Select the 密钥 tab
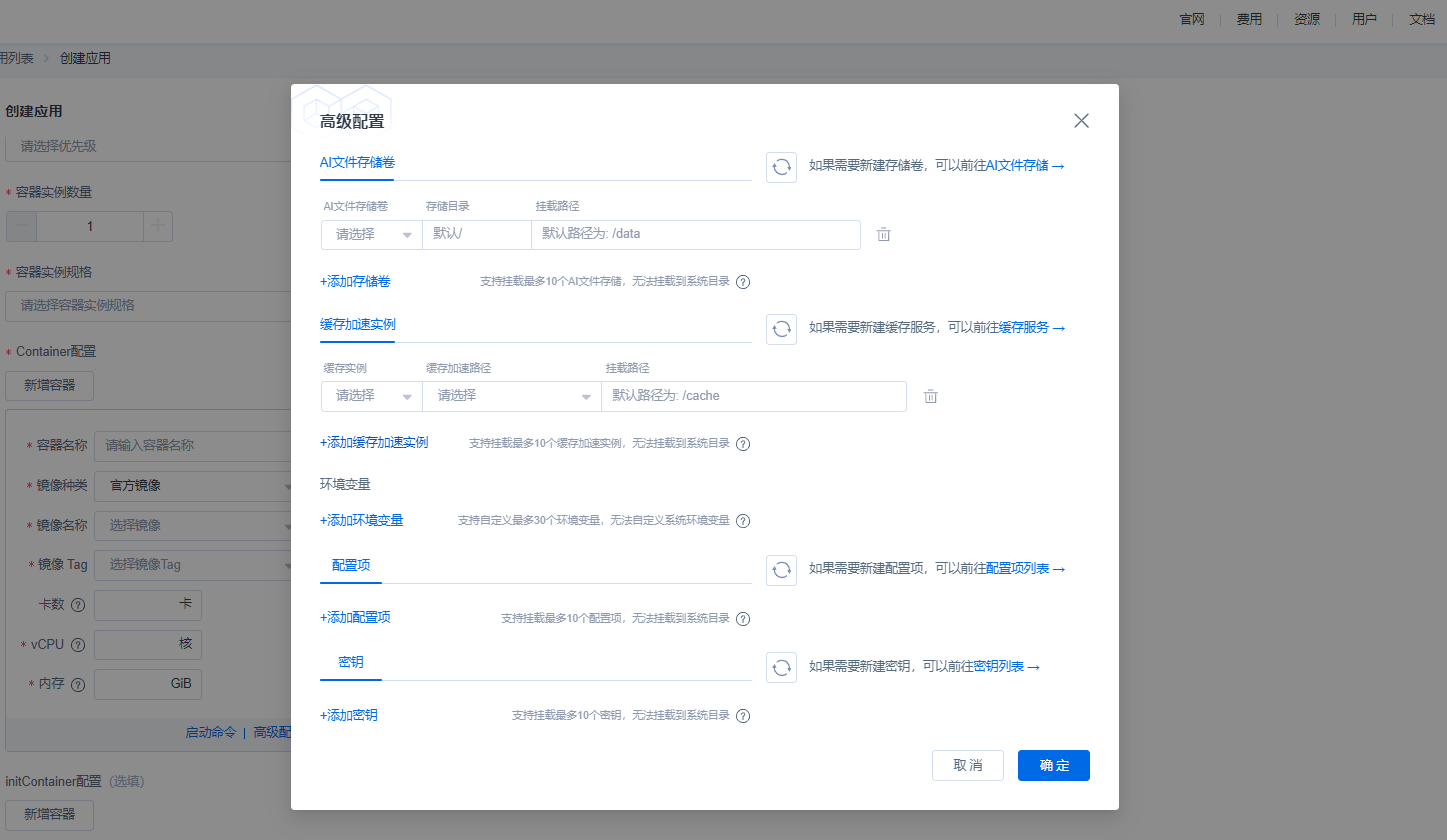 coord(351,663)
